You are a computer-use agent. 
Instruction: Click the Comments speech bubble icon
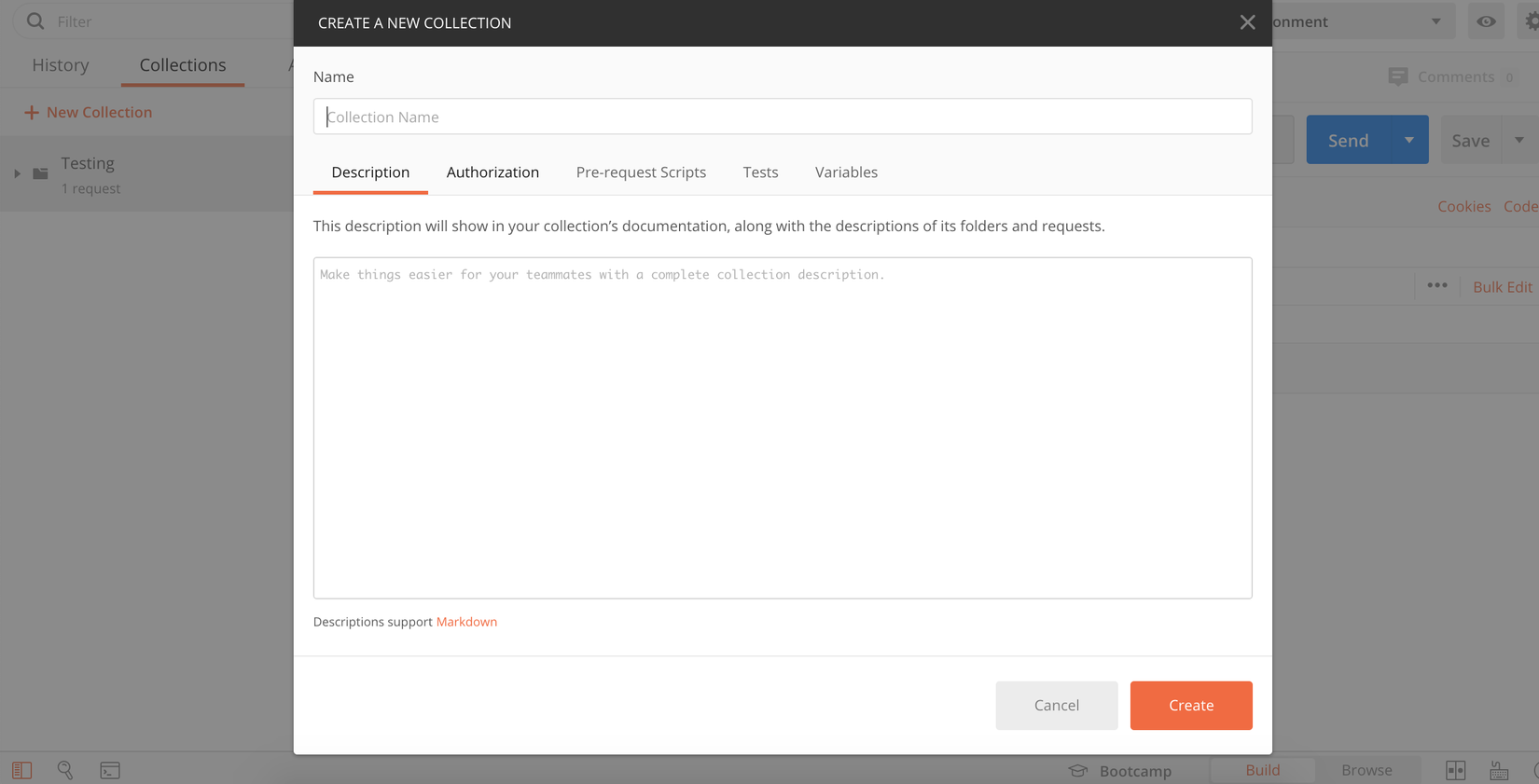click(1397, 76)
